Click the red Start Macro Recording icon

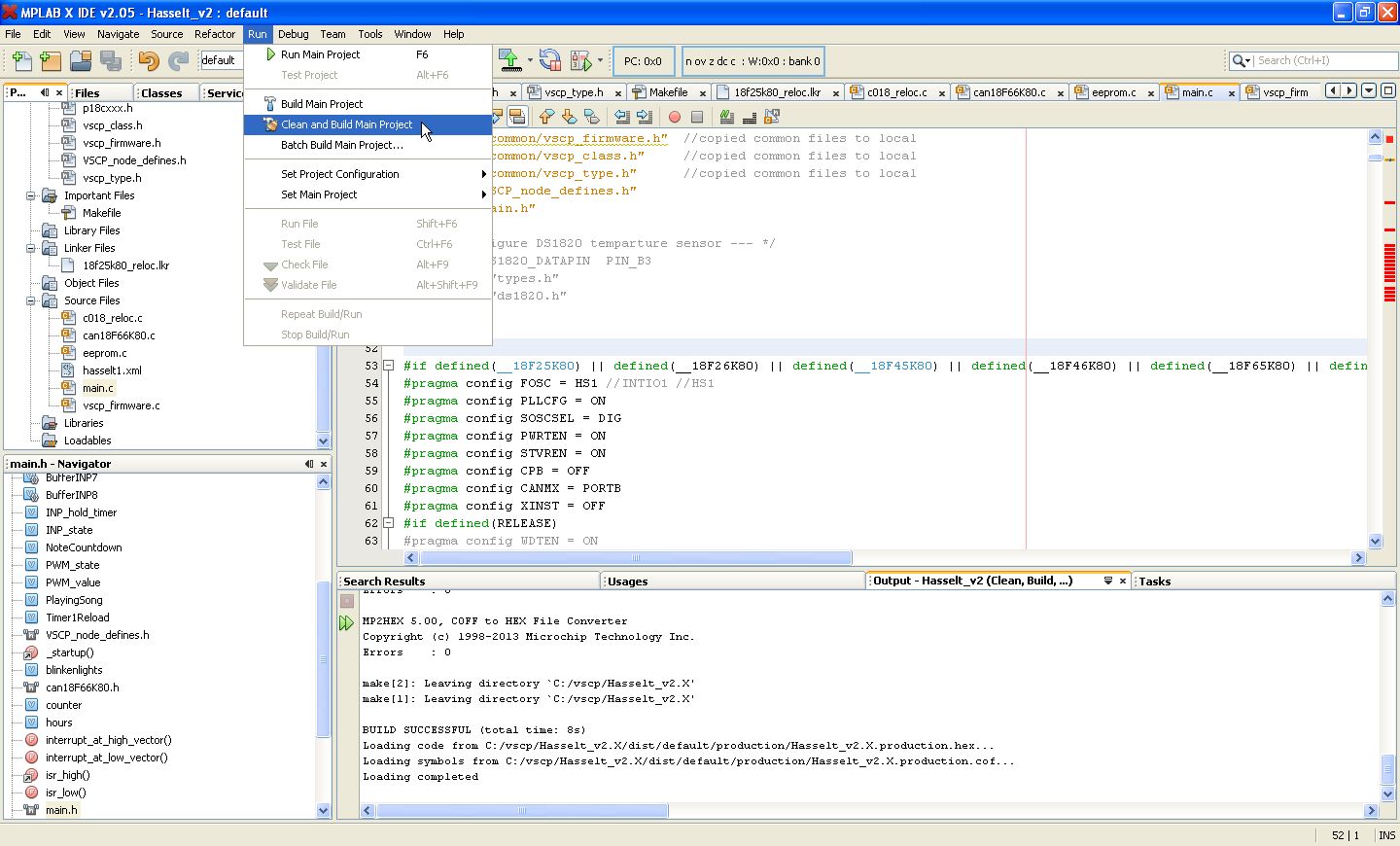[674, 117]
